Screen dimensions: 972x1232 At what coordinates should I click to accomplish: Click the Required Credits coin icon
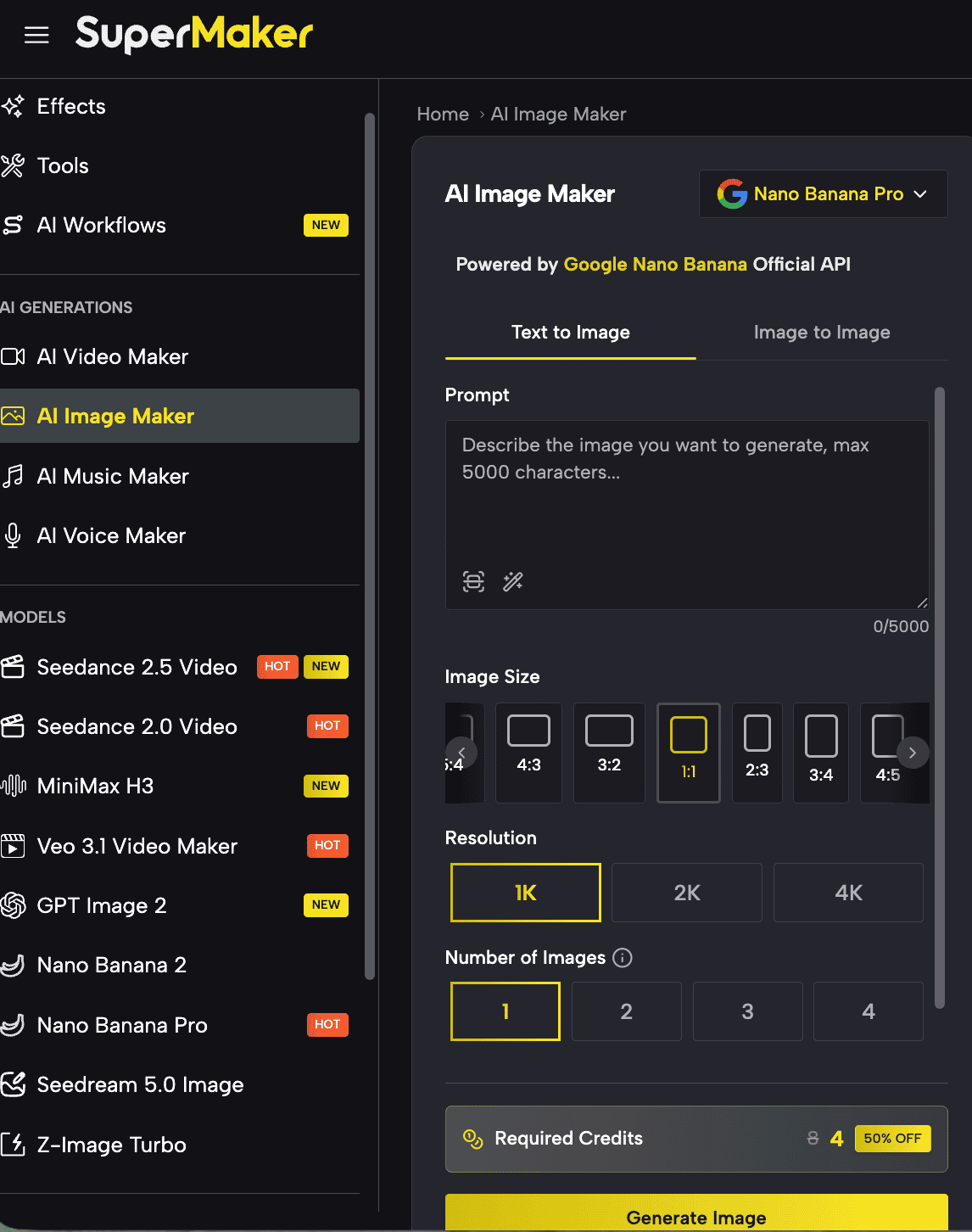(x=472, y=1139)
